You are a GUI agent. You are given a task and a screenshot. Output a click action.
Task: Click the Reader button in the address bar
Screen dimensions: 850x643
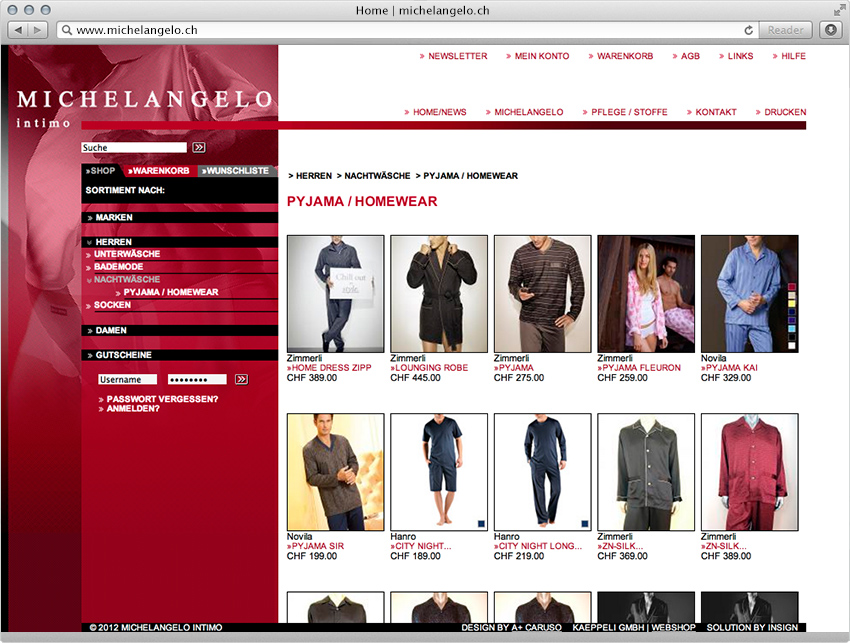[x=785, y=30]
